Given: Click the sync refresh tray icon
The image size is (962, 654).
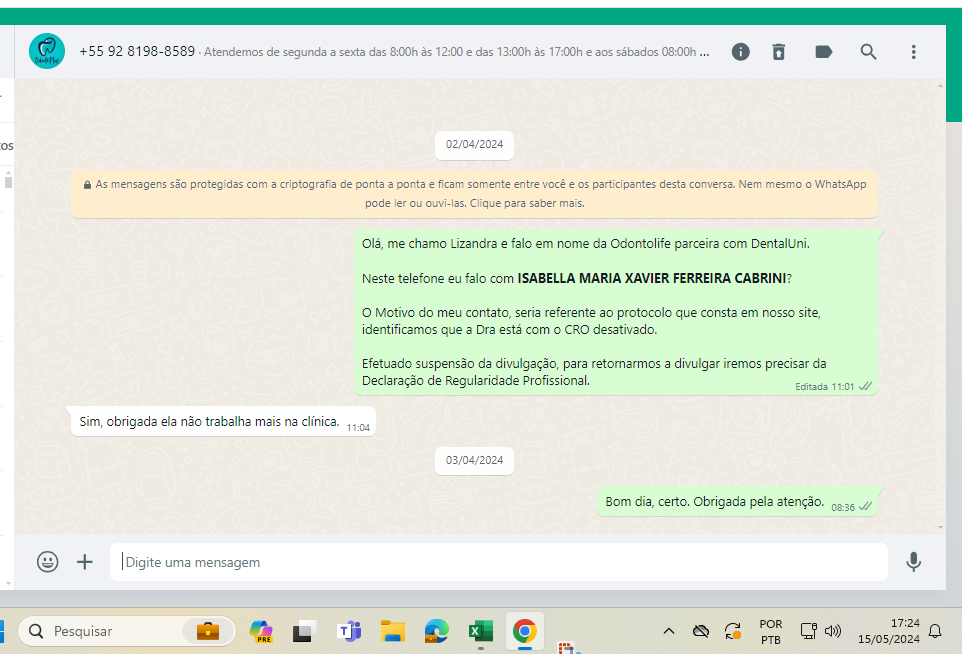Looking at the screenshot, I should 733,631.
